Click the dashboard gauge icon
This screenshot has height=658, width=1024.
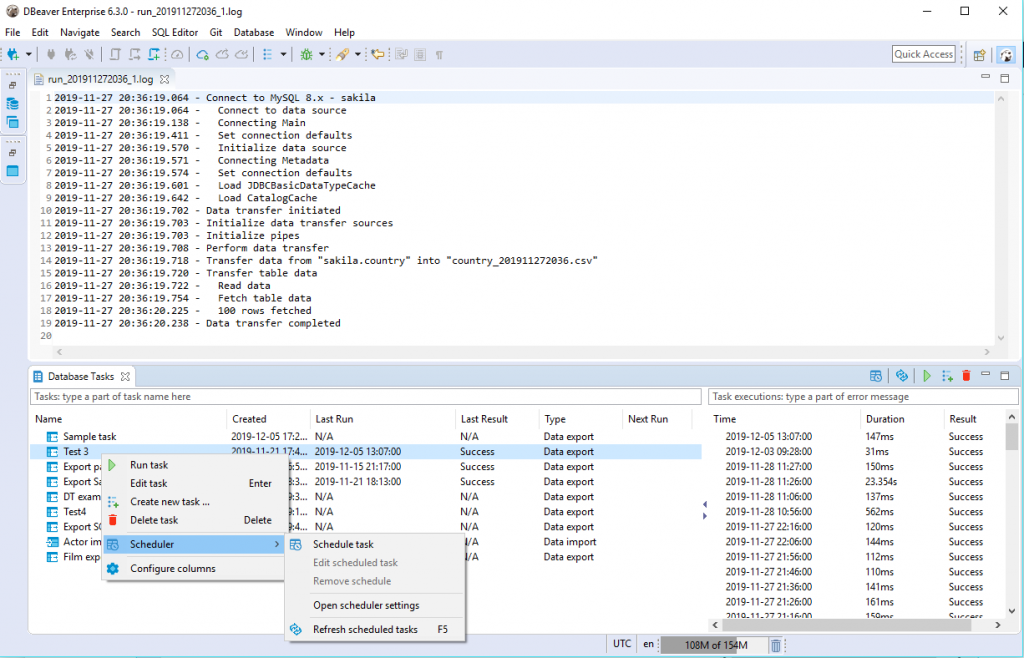point(177,55)
